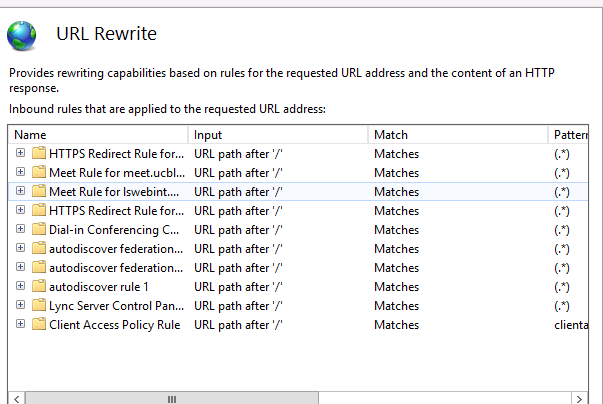
Task: Click folder icon of Client Access Policy Rule
Action: pyautogui.click(x=39, y=325)
